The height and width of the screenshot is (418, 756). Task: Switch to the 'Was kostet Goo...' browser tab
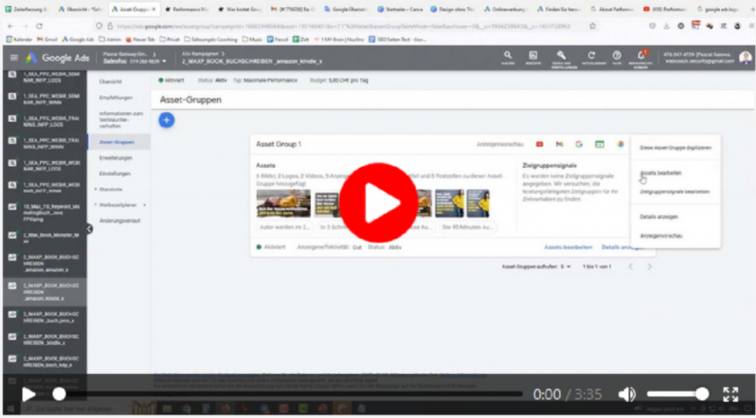pyautogui.click(x=240, y=9)
